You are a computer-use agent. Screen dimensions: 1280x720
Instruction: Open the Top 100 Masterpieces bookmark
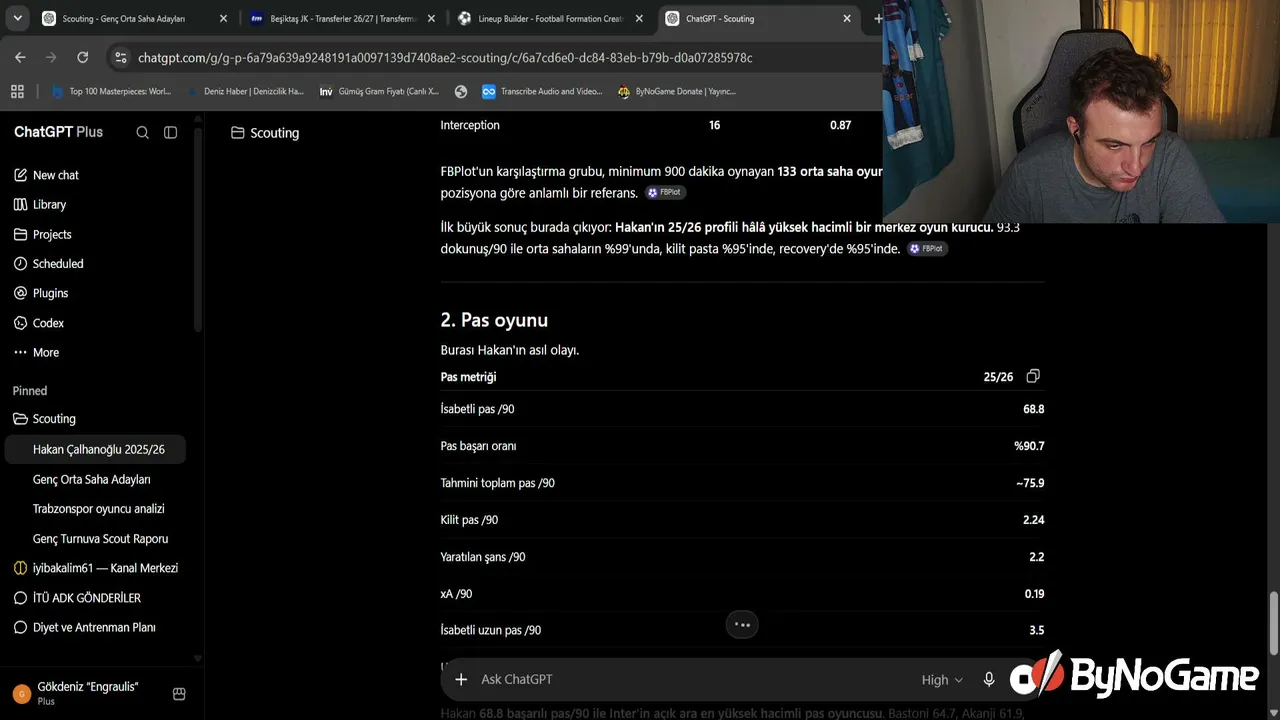pos(111,91)
